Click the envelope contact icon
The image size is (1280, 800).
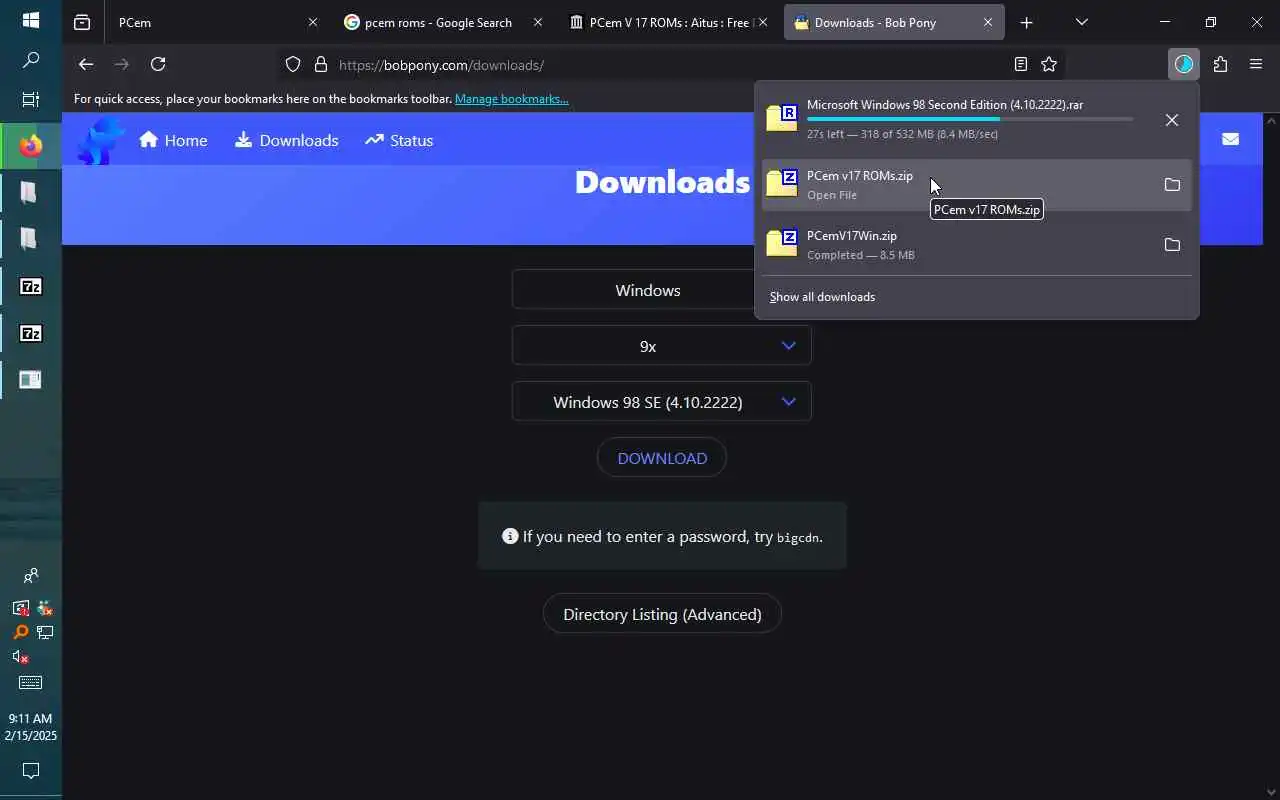click(x=1230, y=139)
